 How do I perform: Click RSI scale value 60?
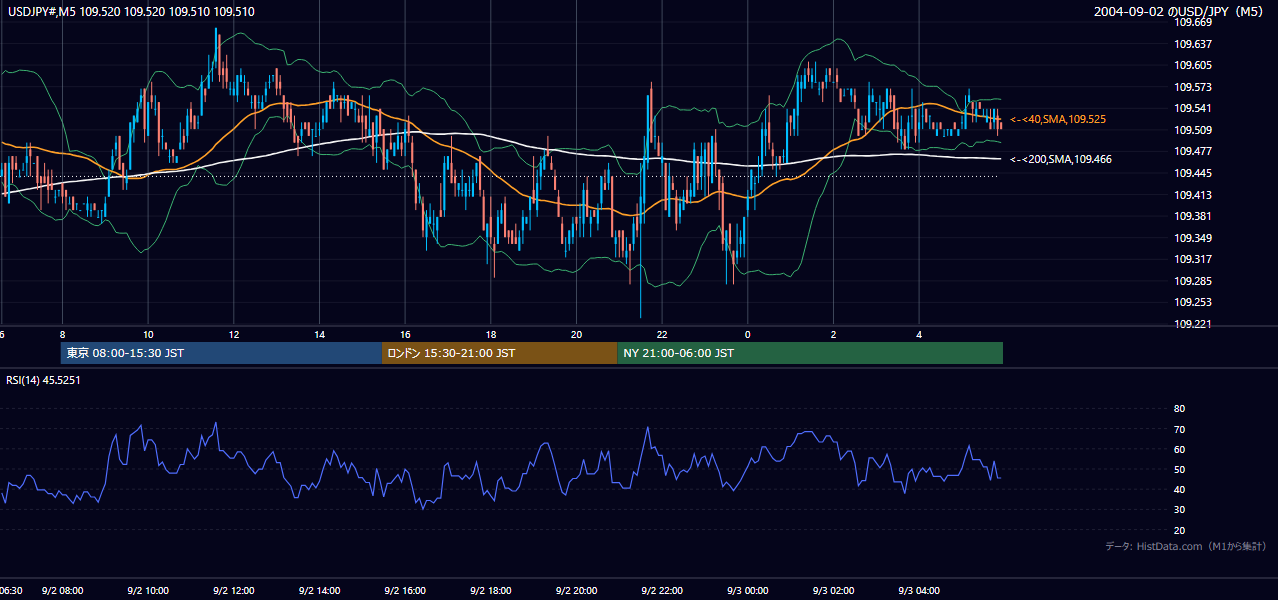[1179, 449]
